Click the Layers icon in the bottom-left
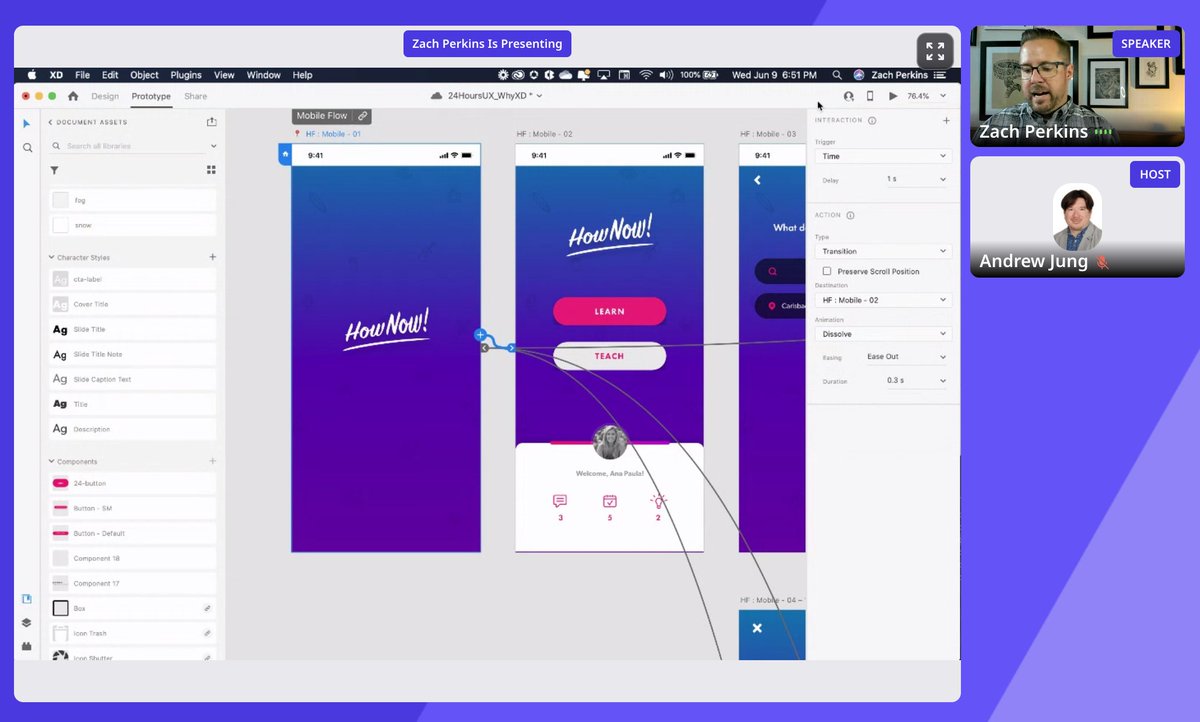 pos(26,621)
